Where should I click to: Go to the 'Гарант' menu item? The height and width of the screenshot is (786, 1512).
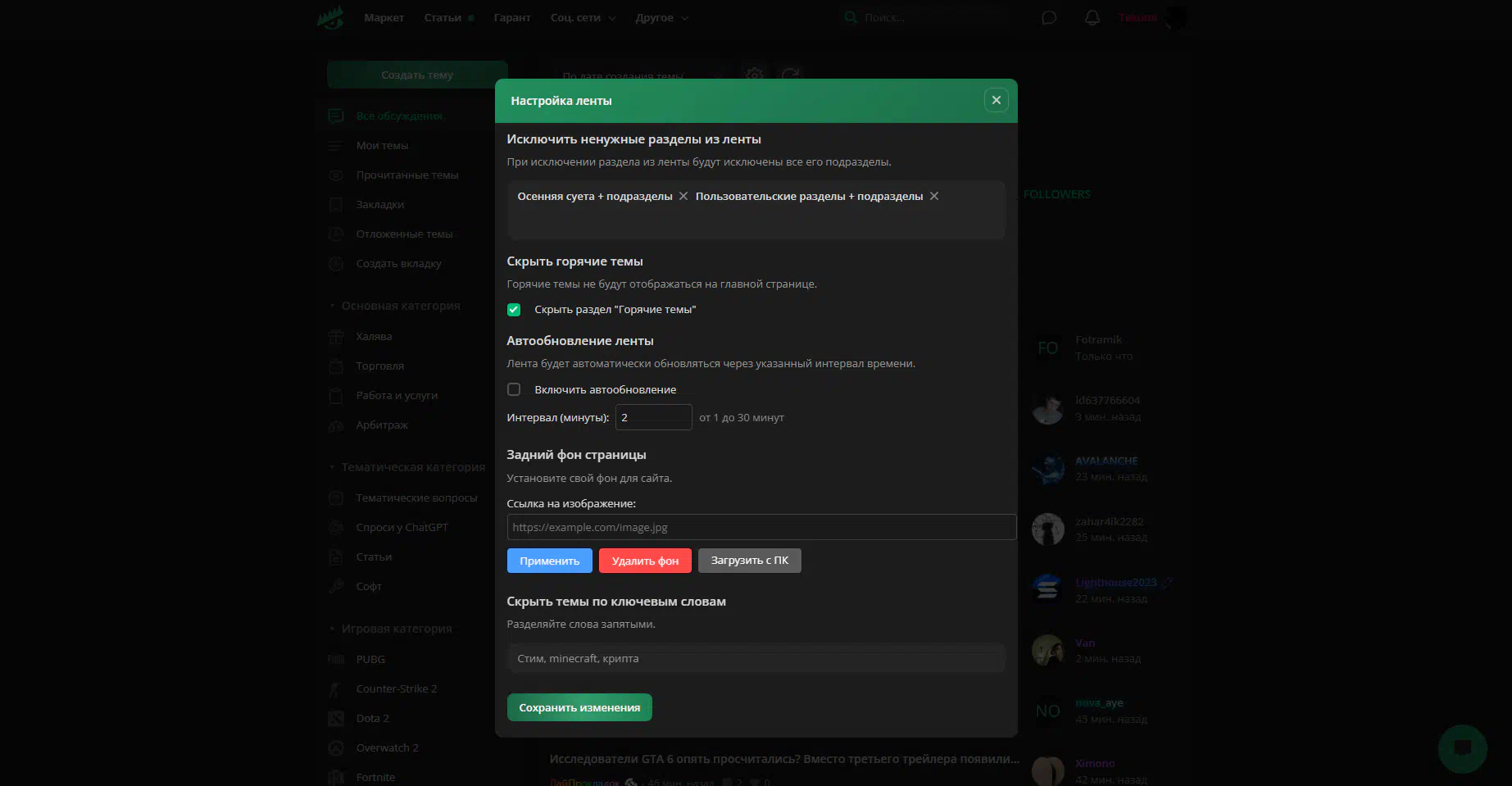(x=512, y=18)
